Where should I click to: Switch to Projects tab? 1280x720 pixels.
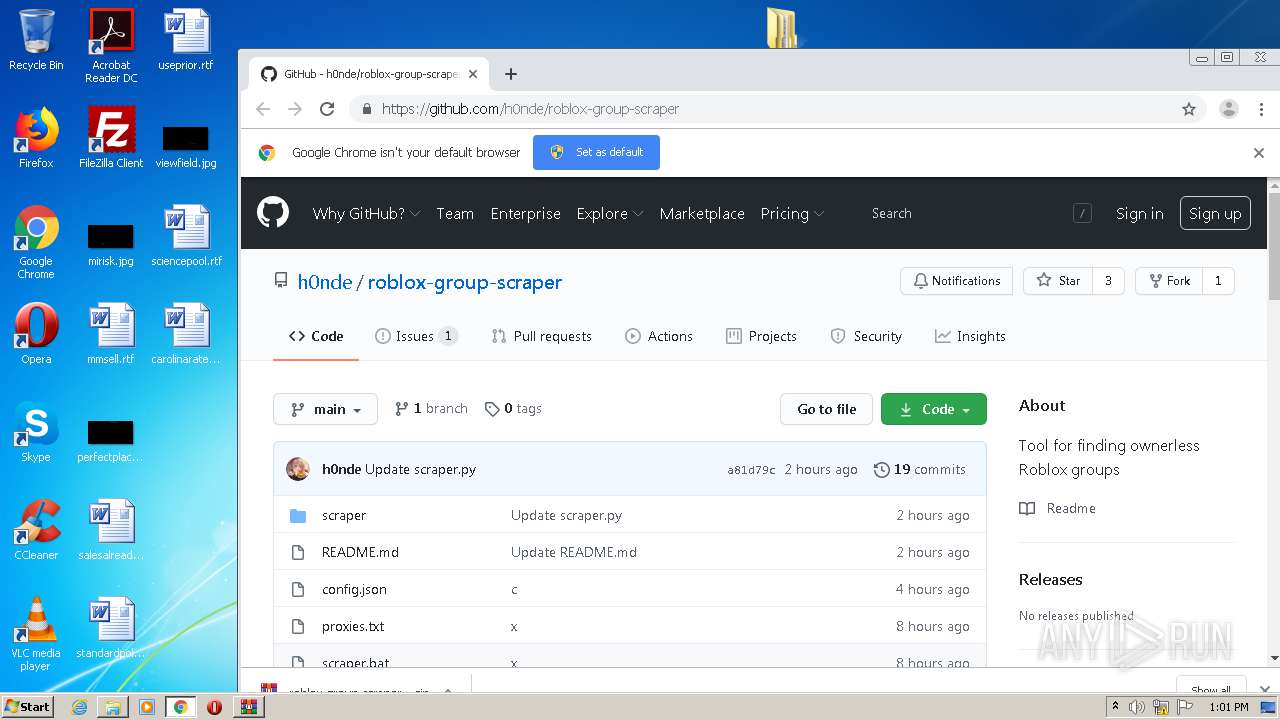click(x=762, y=336)
